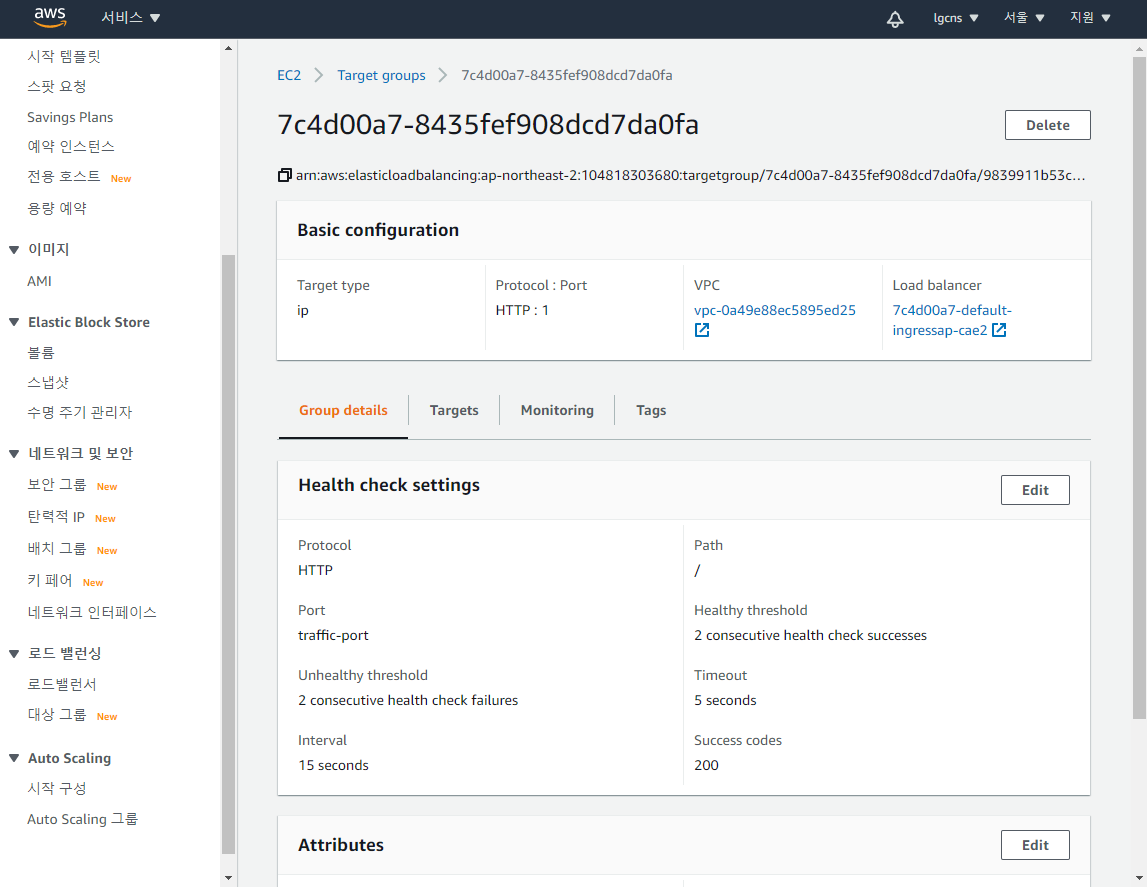Switch to the Monitoring tab
Screen dimensions: 1147x887
pyautogui.click(x=557, y=410)
